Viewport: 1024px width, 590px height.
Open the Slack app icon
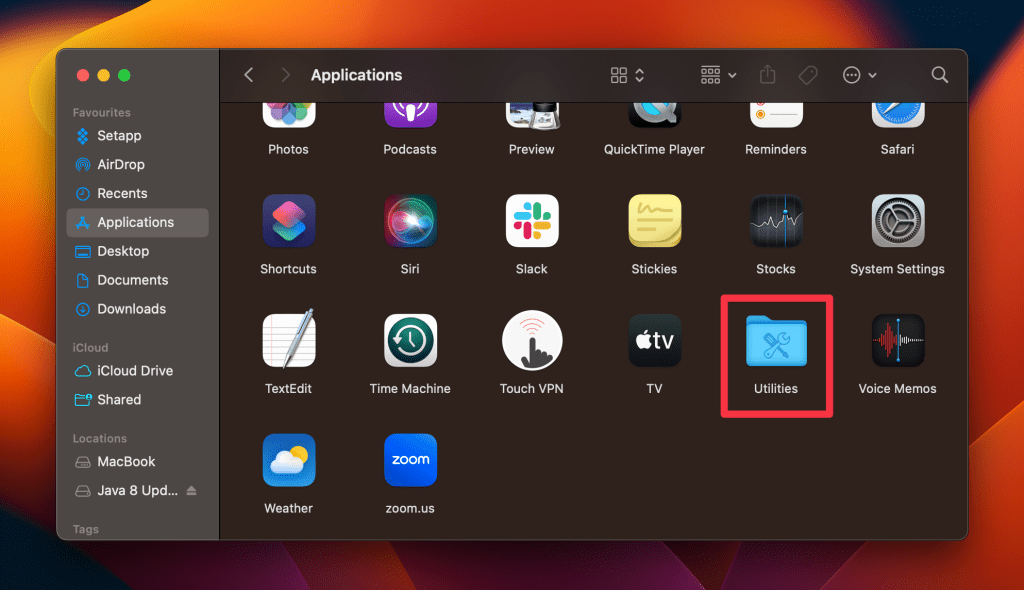pyautogui.click(x=532, y=221)
